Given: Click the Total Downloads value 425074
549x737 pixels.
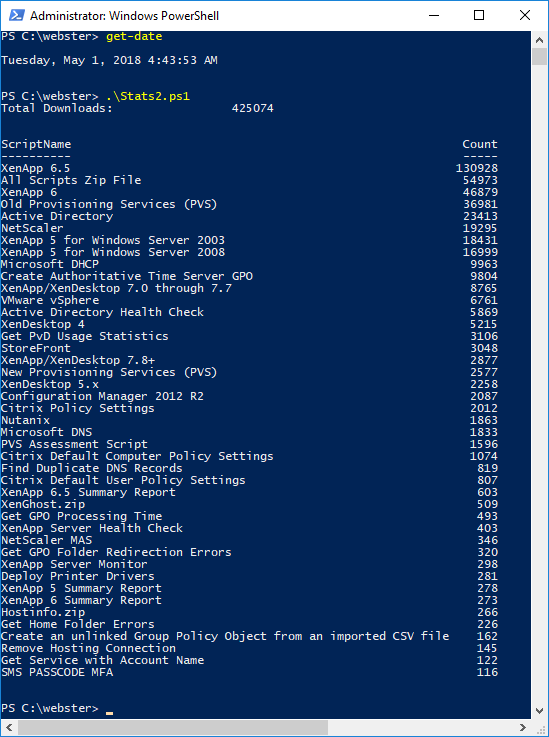Looking at the screenshot, I should [x=252, y=109].
